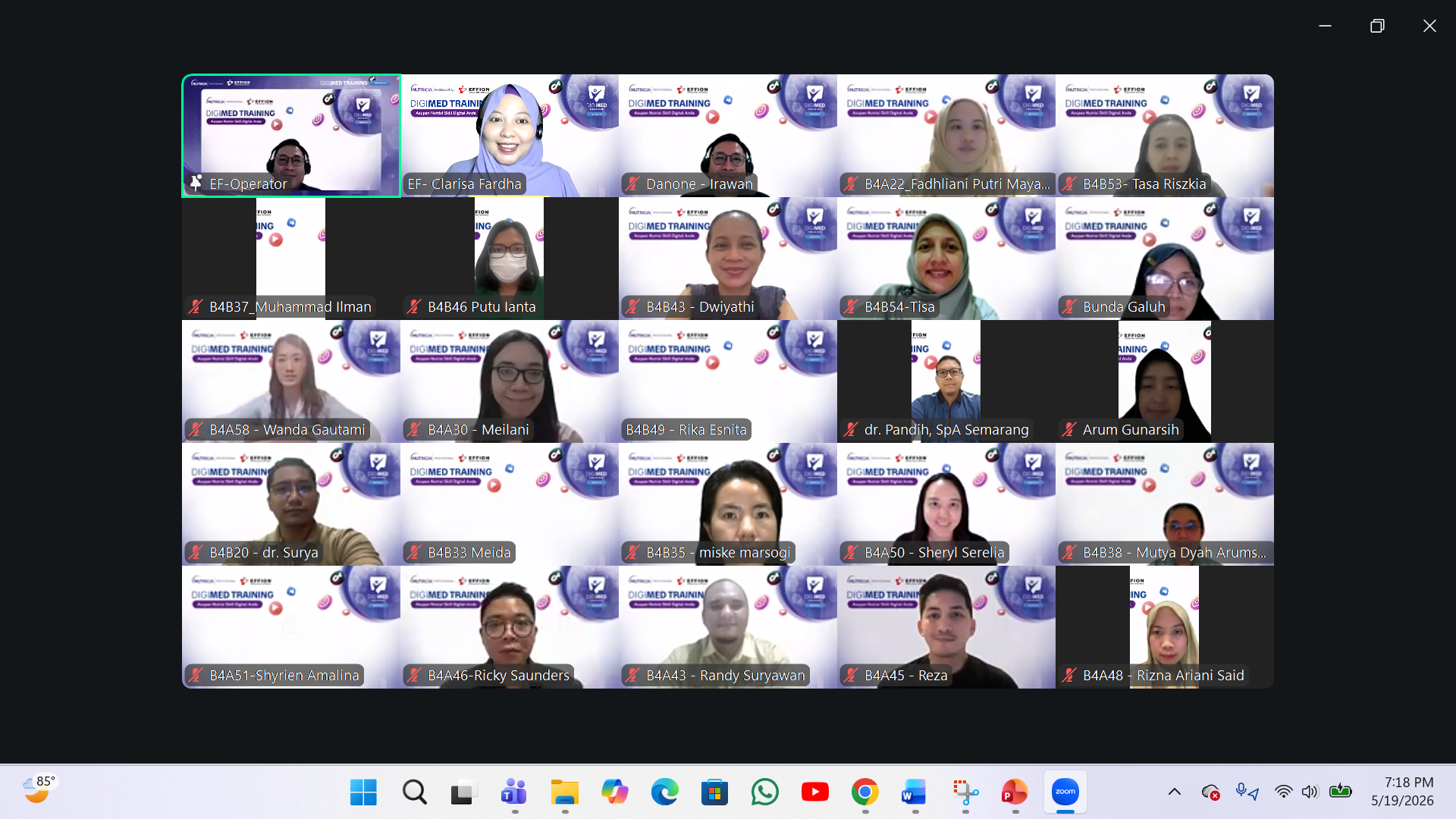Screen dimensions: 1456x819
Task: Select B4A48 - Rizna Ariani Said video tile
Action: click(1165, 627)
